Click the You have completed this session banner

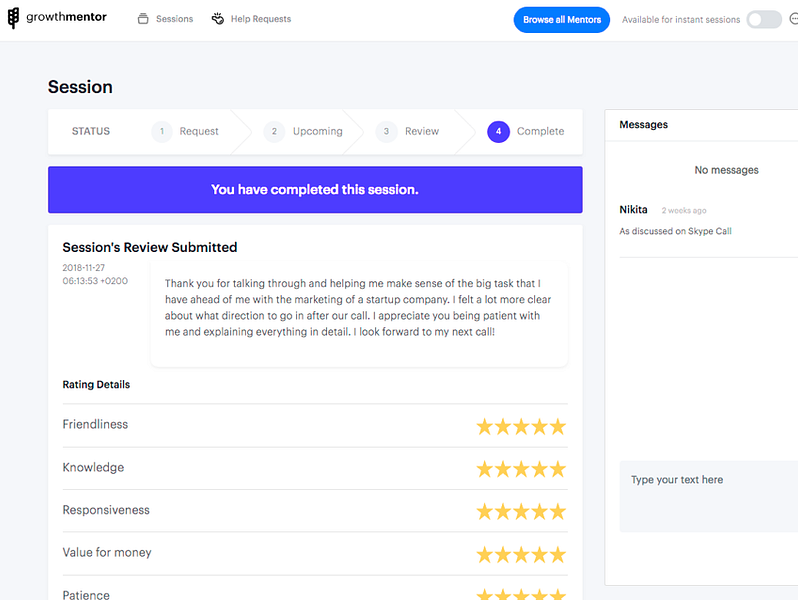pyautogui.click(x=315, y=190)
